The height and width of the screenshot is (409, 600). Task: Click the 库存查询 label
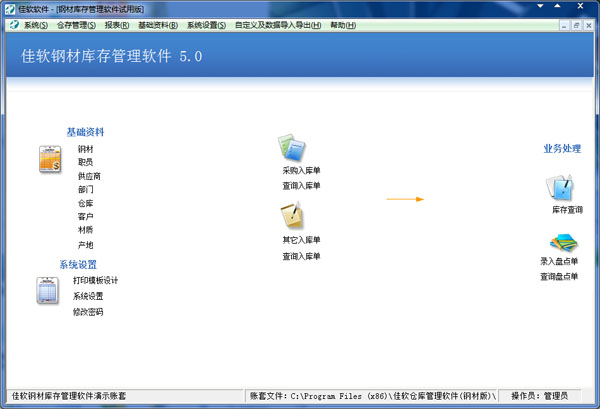click(x=567, y=210)
